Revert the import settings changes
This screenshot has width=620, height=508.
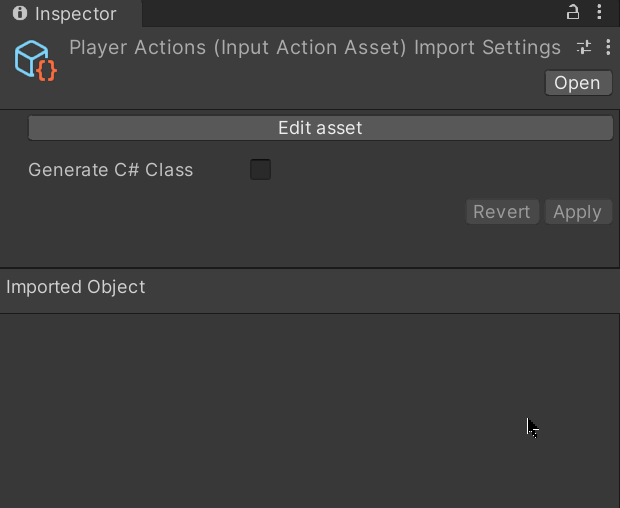pyautogui.click(x=502, y=212)
